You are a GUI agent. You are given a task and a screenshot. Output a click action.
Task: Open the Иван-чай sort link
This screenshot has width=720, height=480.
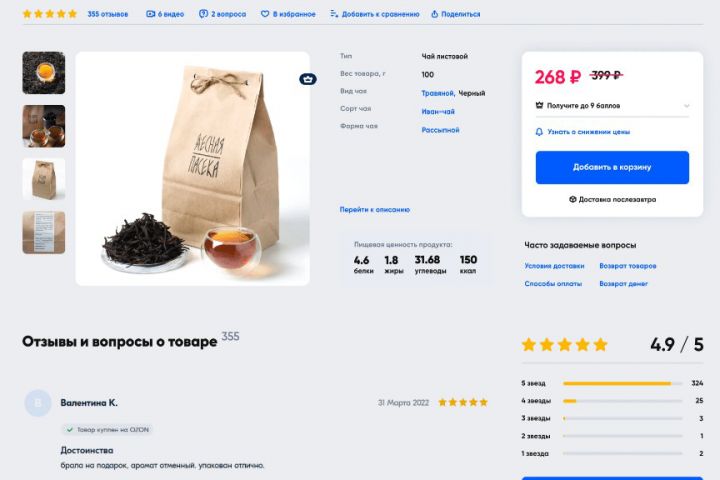[x=438, y=112]
